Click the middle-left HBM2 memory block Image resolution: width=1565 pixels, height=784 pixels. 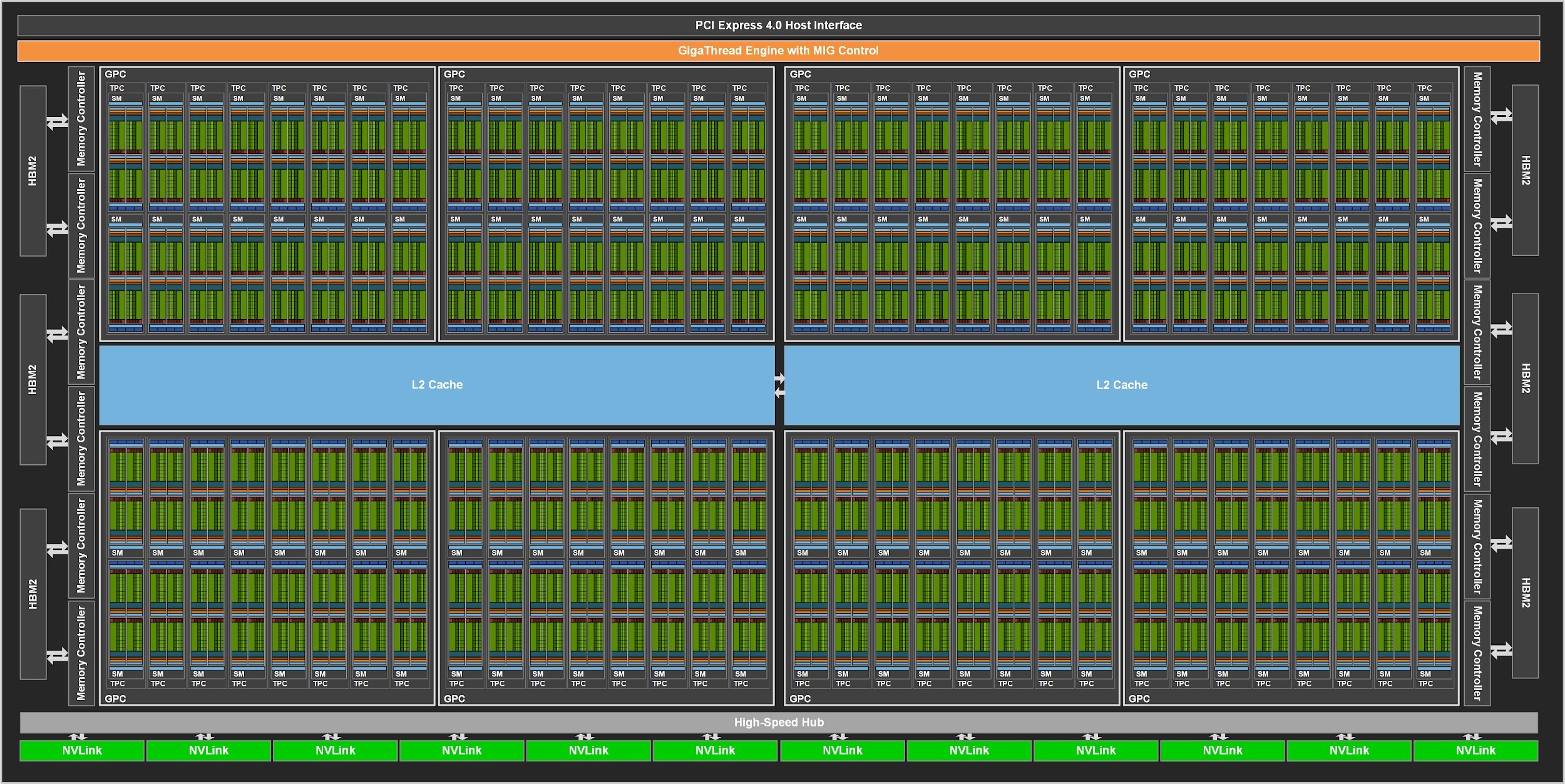(33, 379)
